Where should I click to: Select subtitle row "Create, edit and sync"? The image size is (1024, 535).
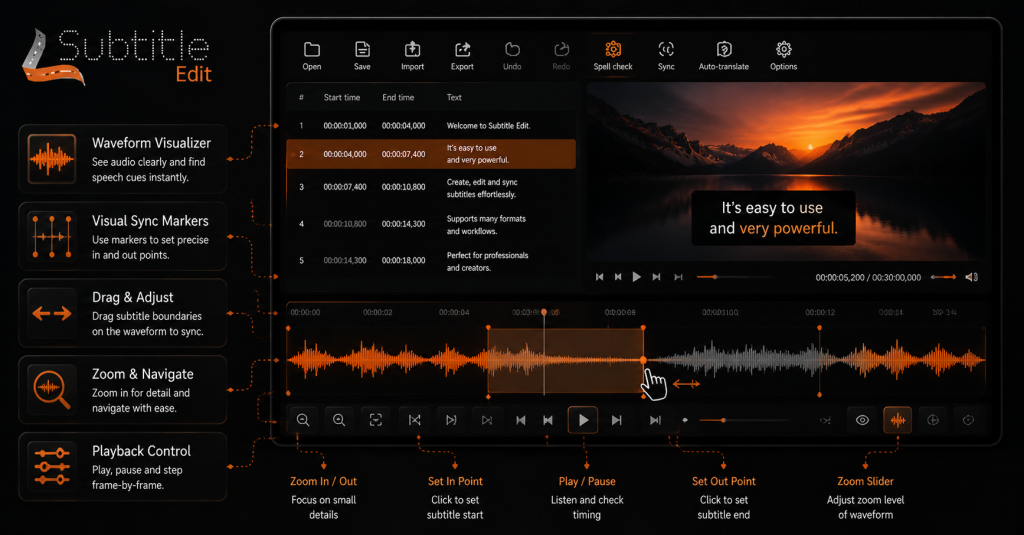coord(431,187)
